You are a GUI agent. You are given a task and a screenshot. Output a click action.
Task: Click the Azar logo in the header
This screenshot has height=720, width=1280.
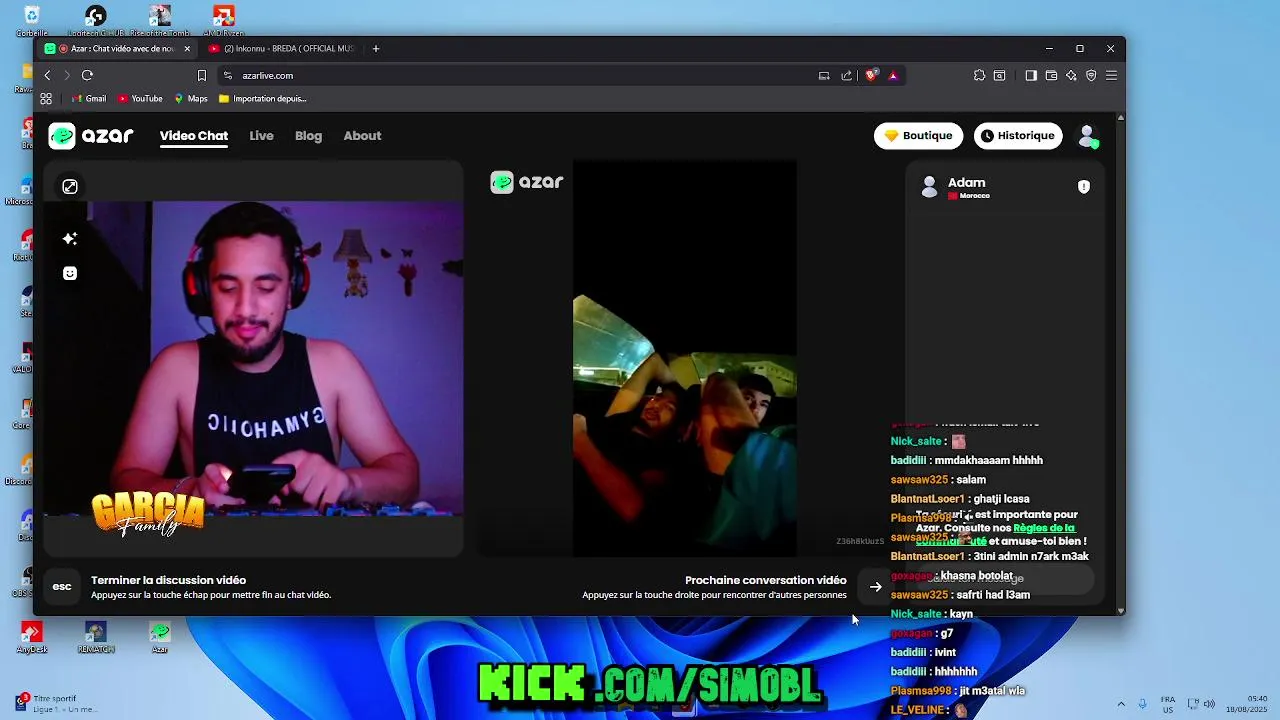pos(91,136)
